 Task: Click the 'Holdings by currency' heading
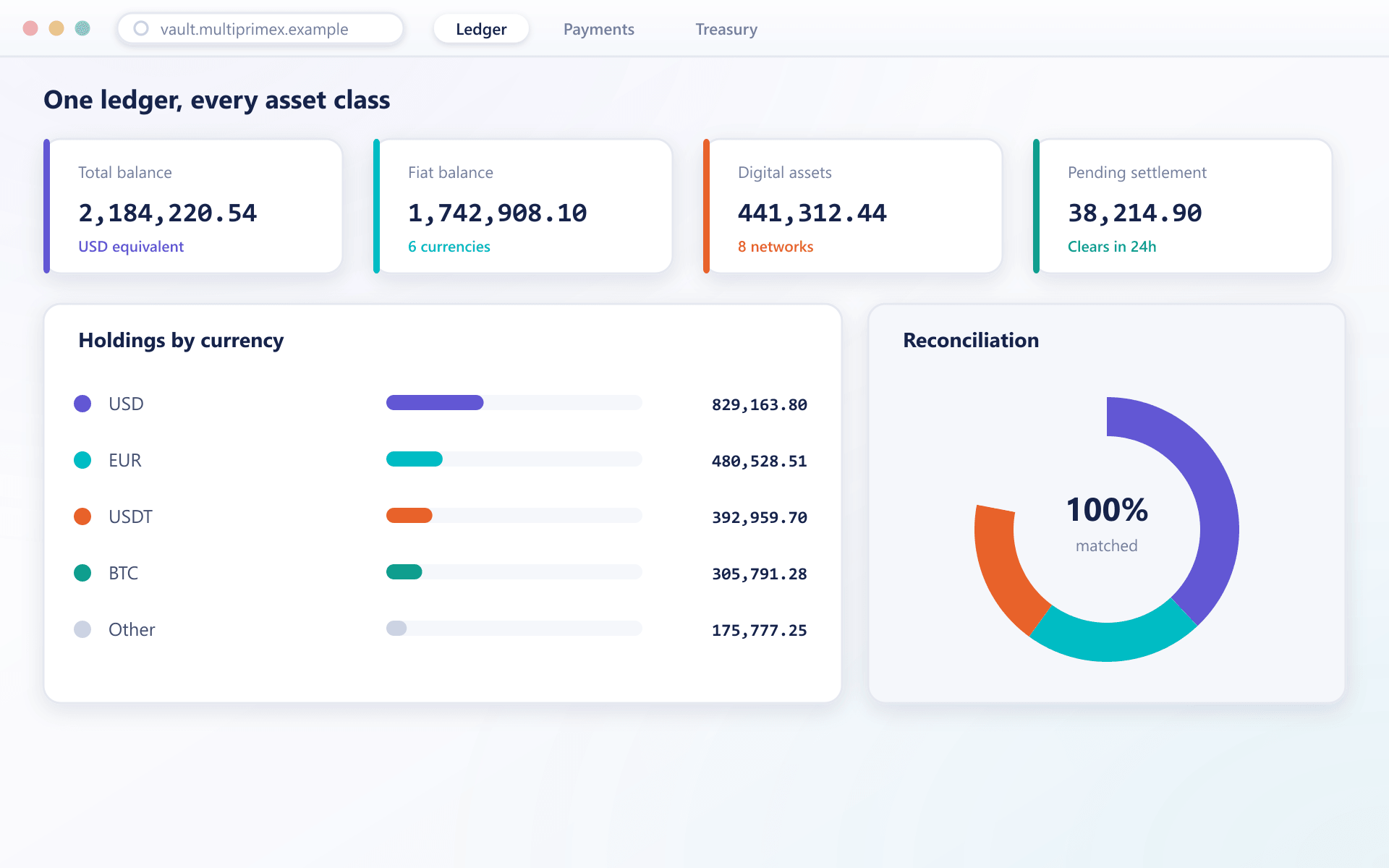181,341
